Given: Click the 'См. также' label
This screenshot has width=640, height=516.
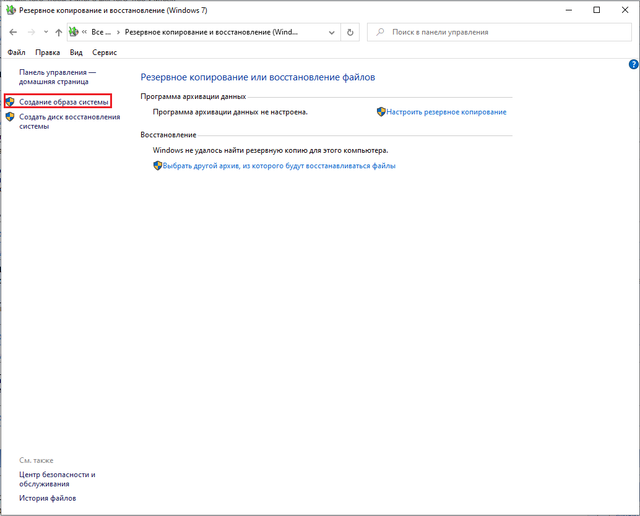Looking at the screenshot, I should pyautogui.click(x=36, y=460).
